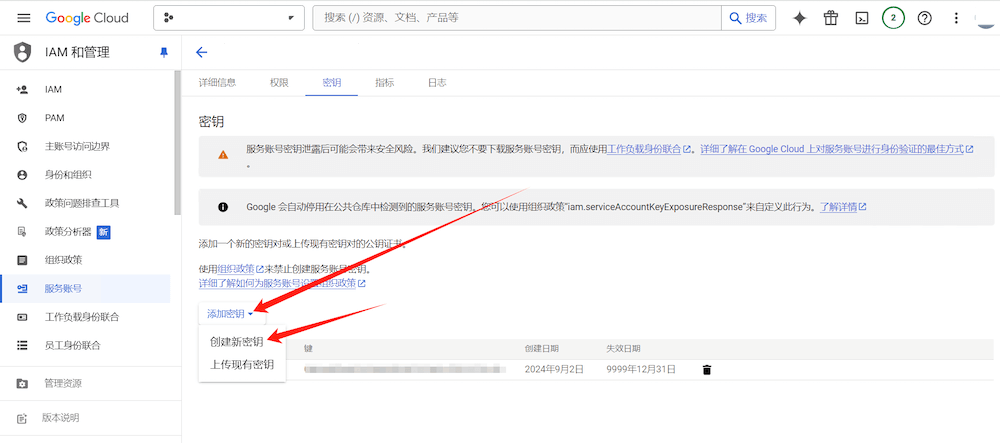Click the Gemini sparkle icon
Viewport: 1000px width, 443px height.
click(799, 18)
